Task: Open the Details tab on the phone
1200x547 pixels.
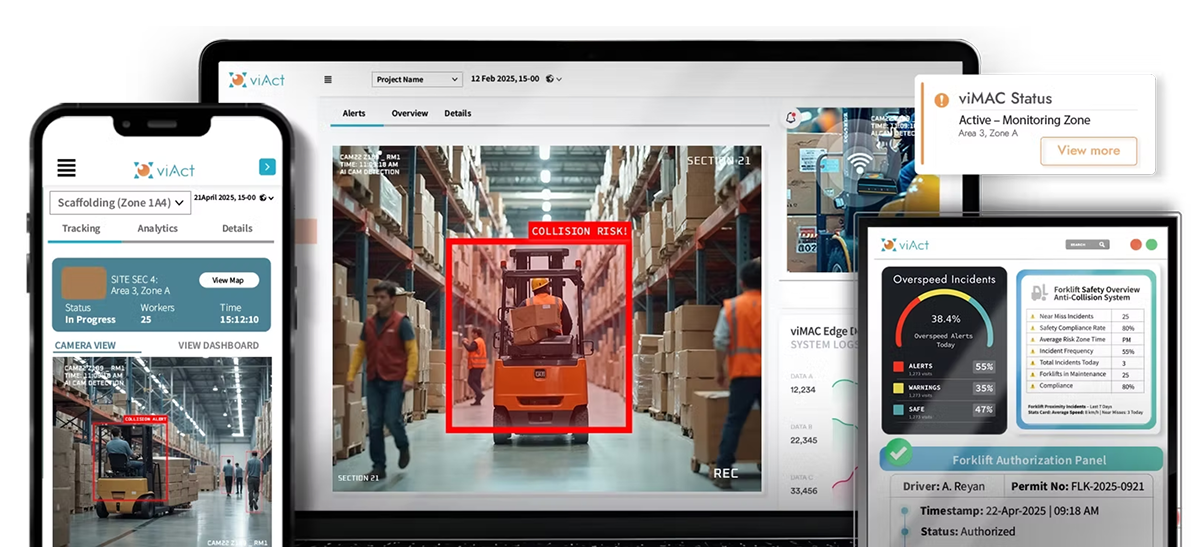Action: tap(237, 228)
